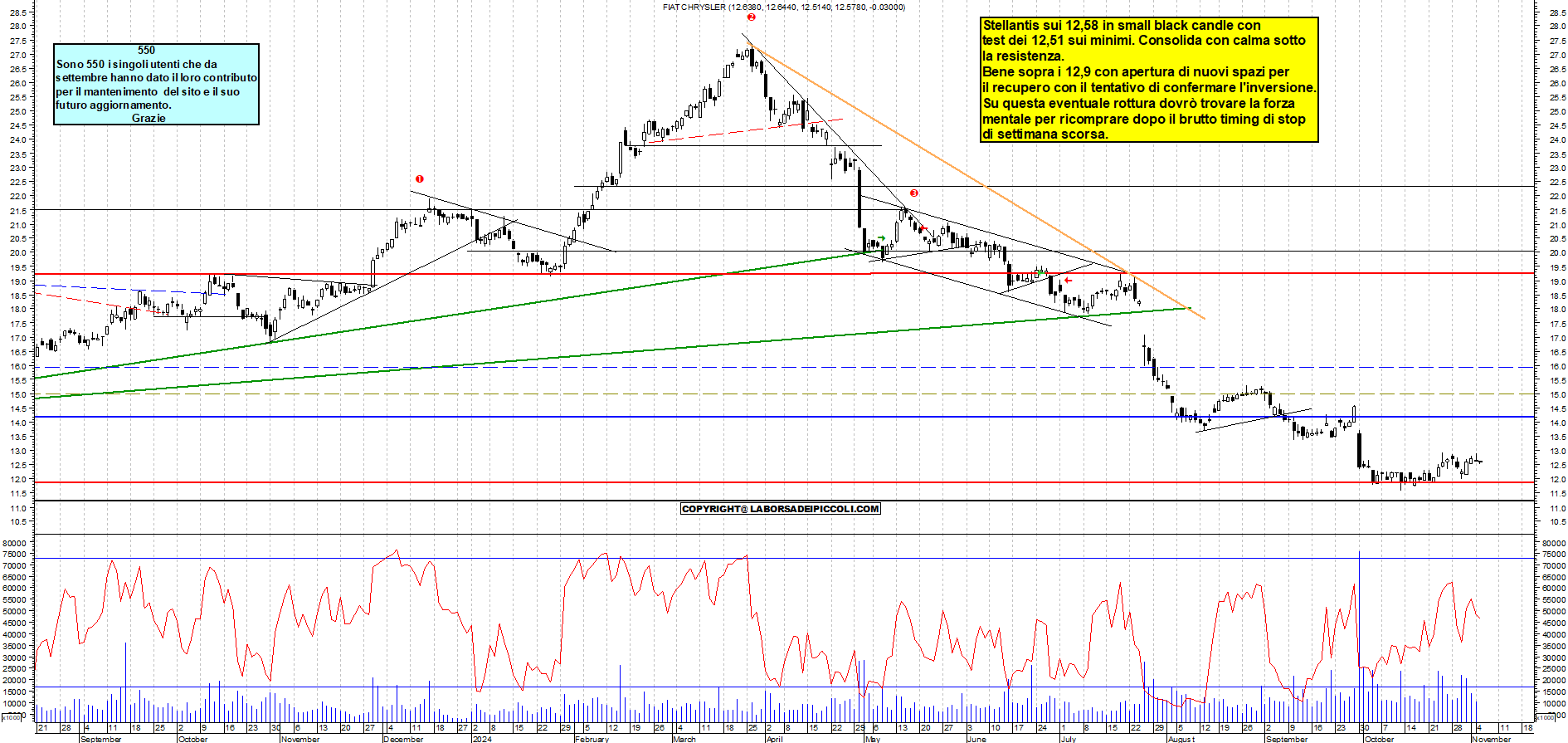Image resolution: width=1568 pixels, height=743 pixels.
Task: Click the 'March' month label
Action: pos(684,739)
